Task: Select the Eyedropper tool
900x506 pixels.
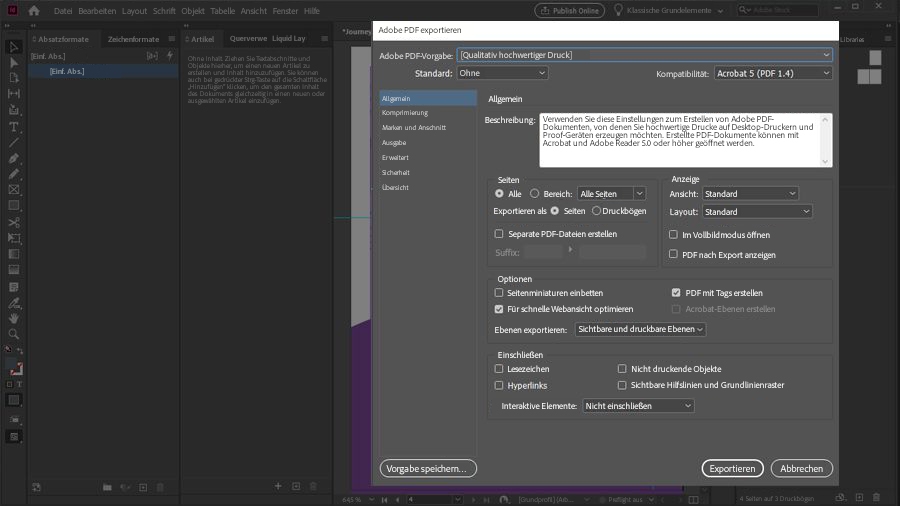Action: (x=14, y=302)
